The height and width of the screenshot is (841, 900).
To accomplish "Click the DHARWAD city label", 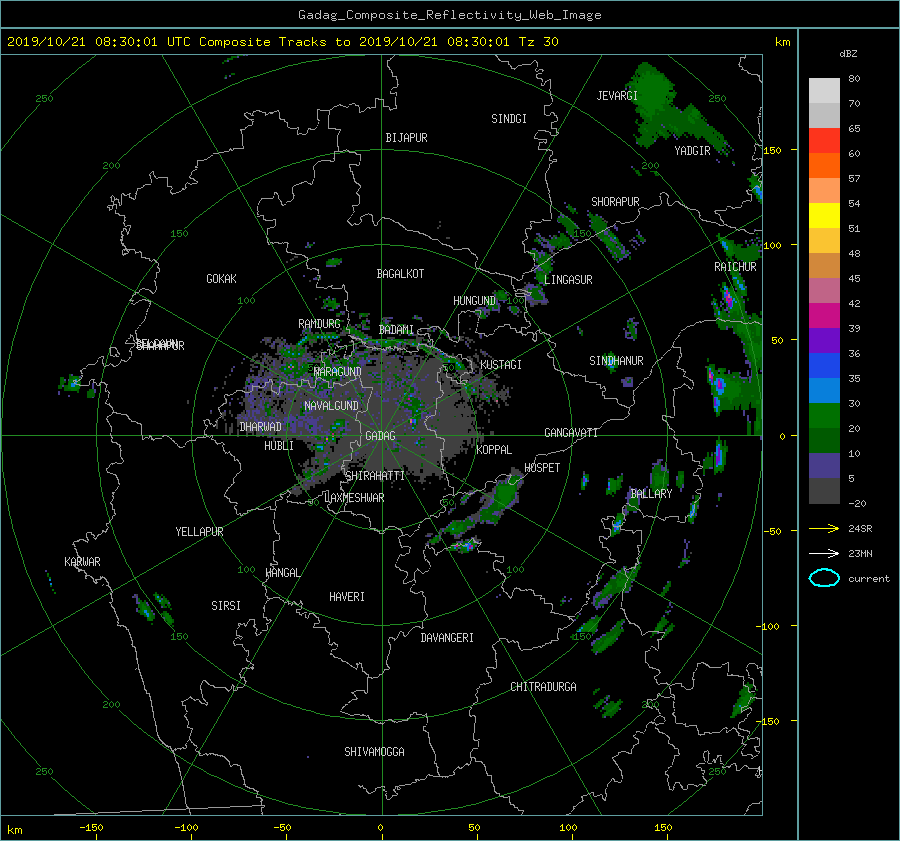I will tap(261, 427).
